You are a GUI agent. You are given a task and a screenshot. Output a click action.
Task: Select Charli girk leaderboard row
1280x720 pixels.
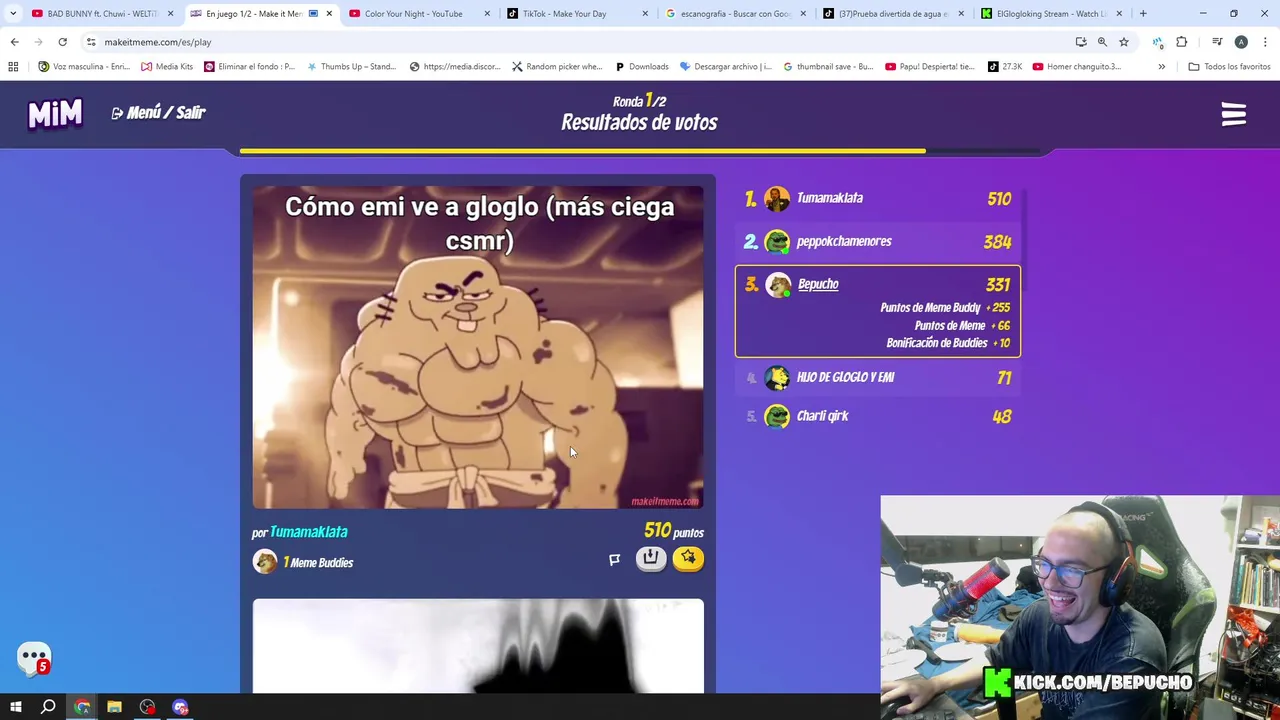pos(878,416)
